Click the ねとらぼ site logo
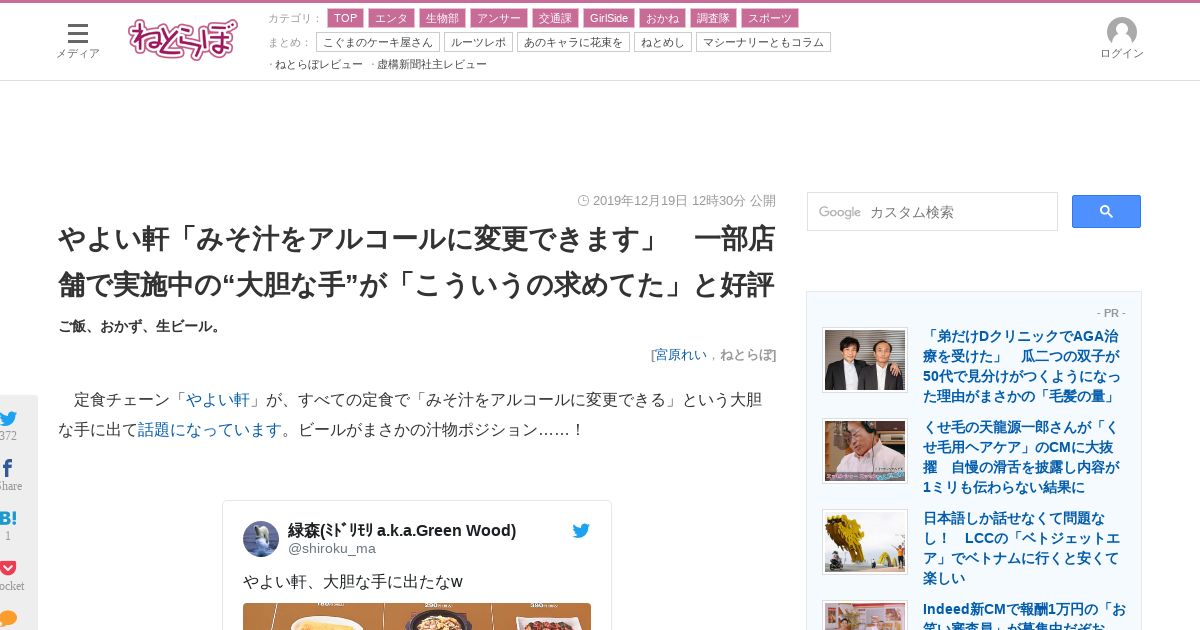This screenshot has width=1200, height=630. pos(183,39)
